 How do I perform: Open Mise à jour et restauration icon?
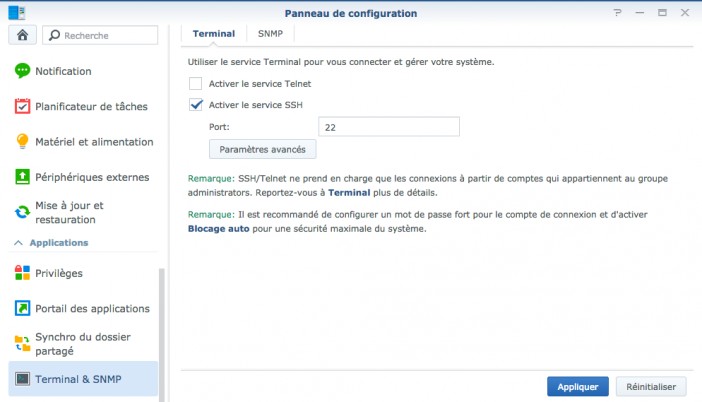coord(22,212)
